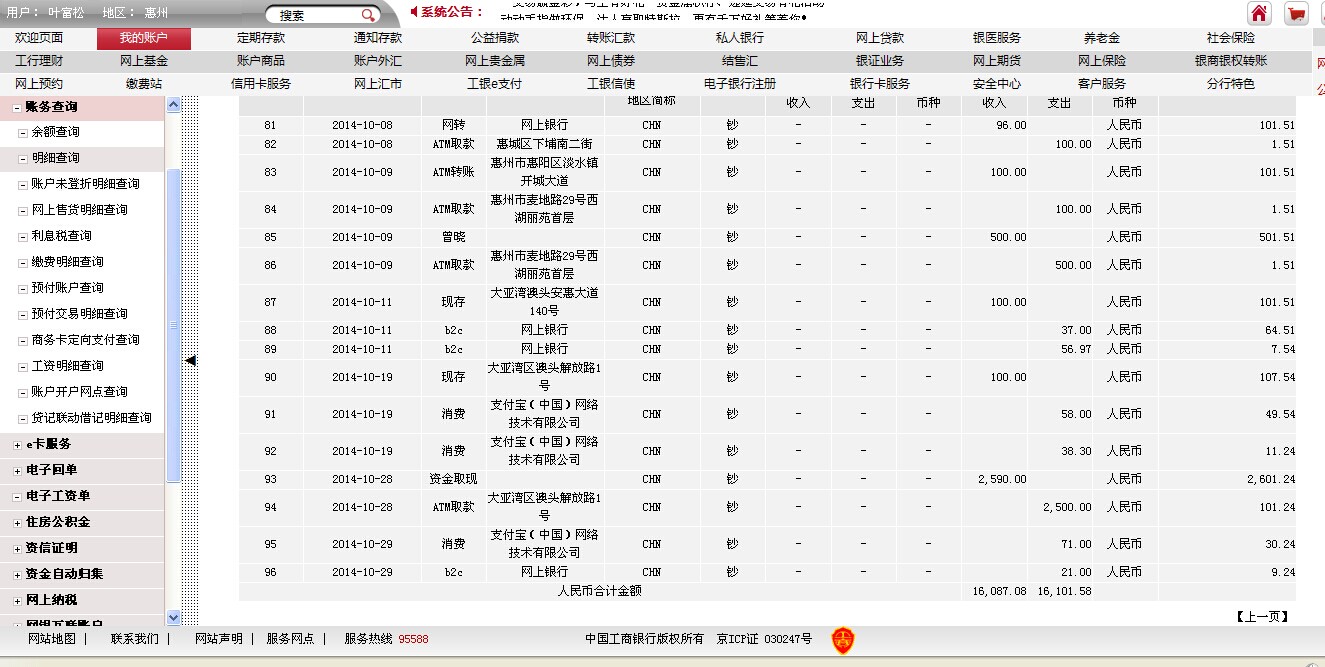Expand the e卡服务 section

point(17,444)
